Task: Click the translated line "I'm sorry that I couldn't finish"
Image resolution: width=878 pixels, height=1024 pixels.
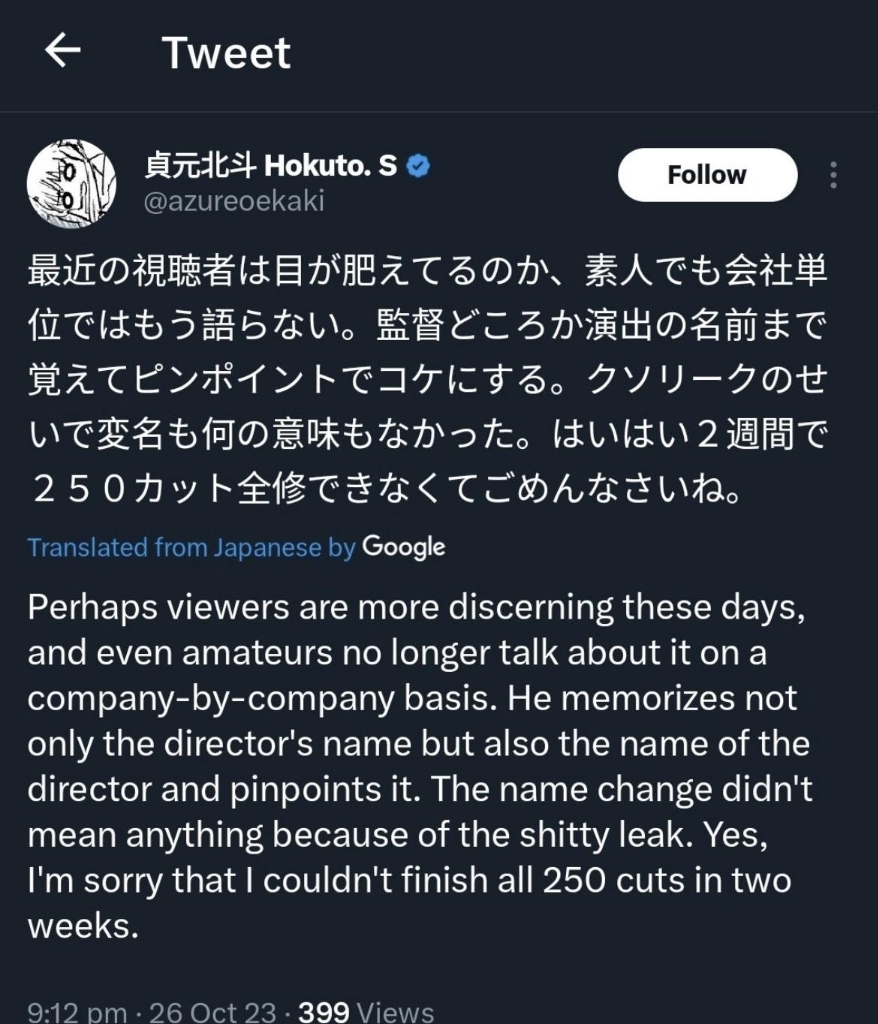Action: pyautogui.click(x=410, y=881)
